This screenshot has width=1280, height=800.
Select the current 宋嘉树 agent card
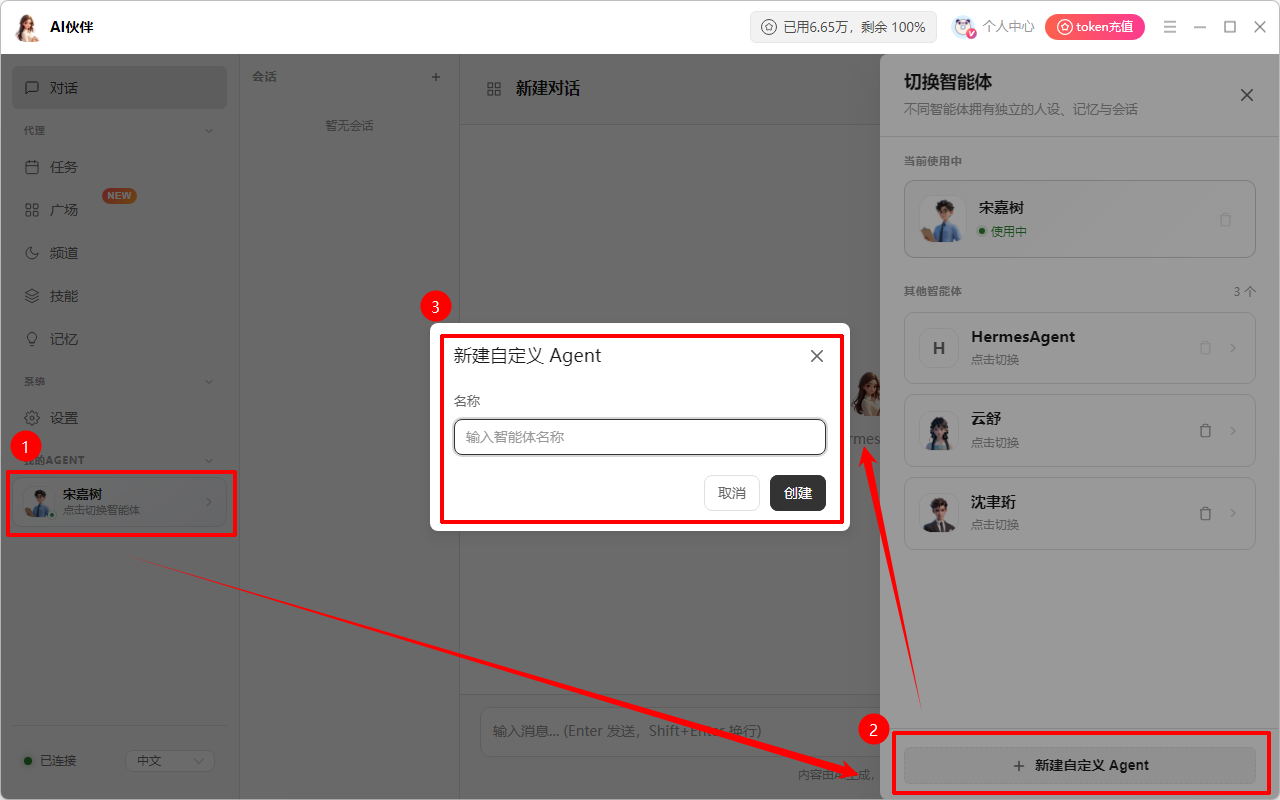click(x=1079, y=219)
